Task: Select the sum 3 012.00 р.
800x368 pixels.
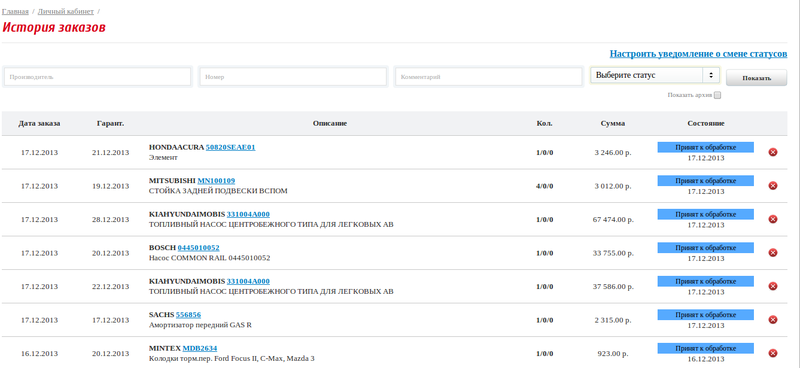Action: pyautogui.click(x=613, y=186)
